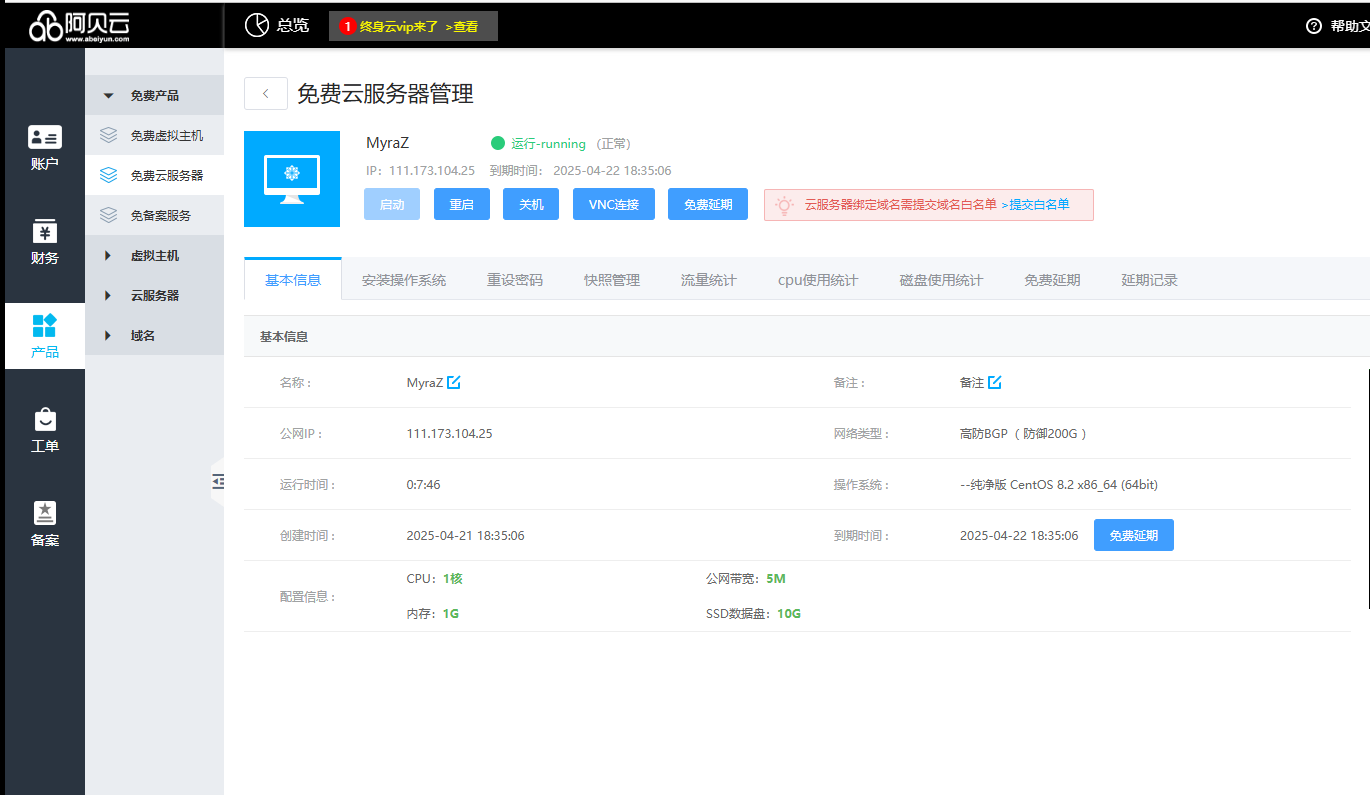Switch to the 流量统计 tab

[709, 280]
